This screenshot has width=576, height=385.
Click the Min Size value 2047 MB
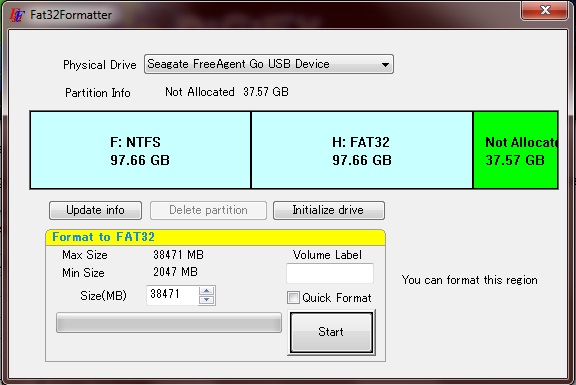coord(176,272)
